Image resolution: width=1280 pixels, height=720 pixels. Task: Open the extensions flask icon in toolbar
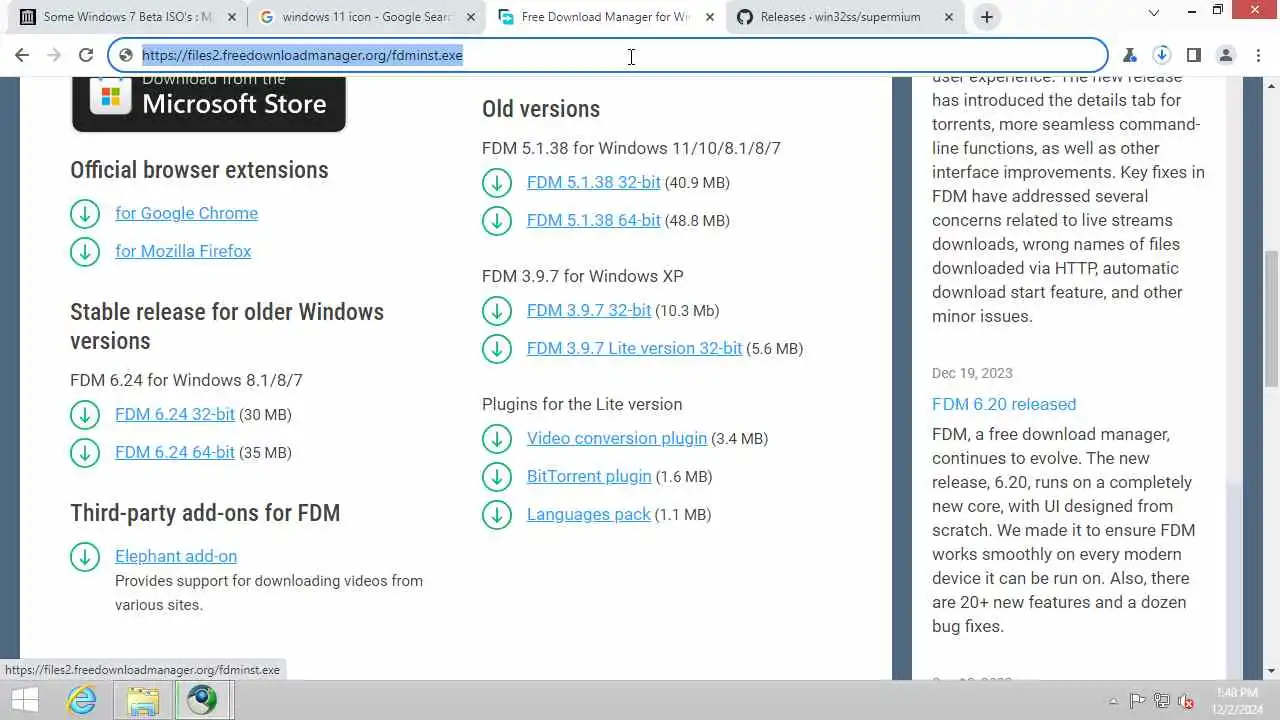tap(1130, 55)
